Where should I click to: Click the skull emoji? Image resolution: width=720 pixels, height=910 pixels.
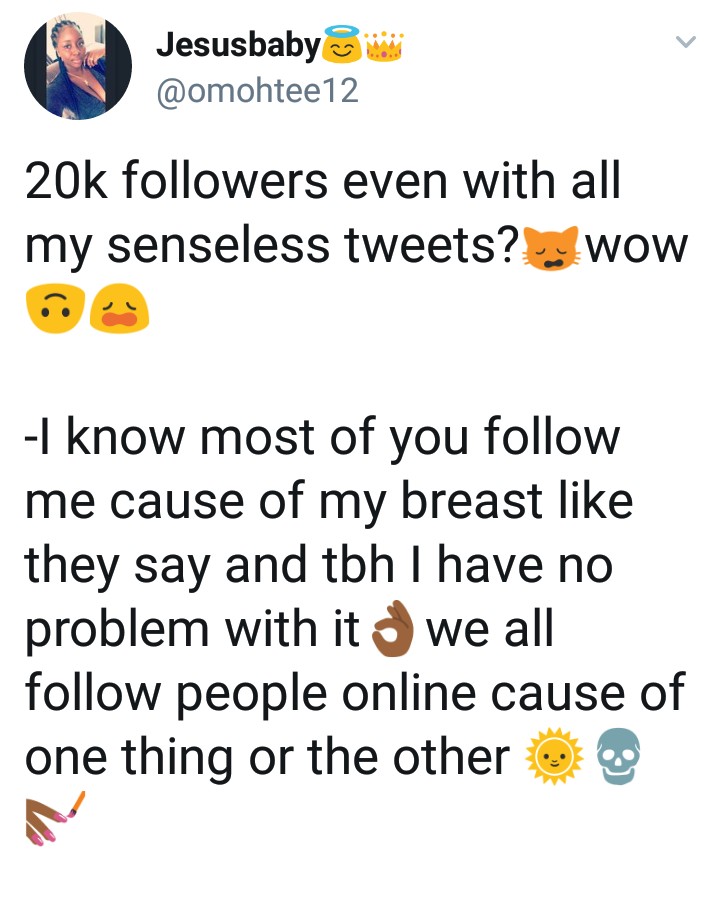pos(618,757)
